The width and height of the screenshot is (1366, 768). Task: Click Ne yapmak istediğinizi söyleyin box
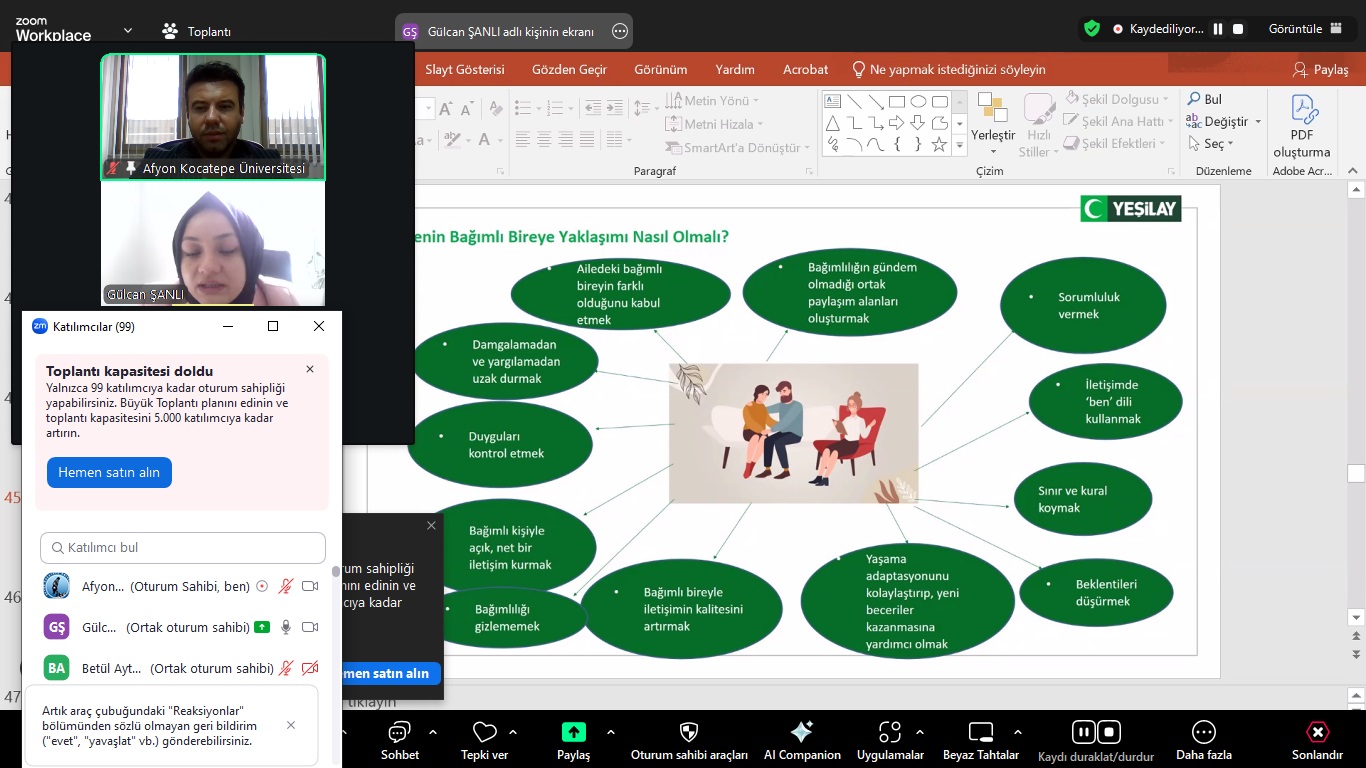[x=948, y=69]
